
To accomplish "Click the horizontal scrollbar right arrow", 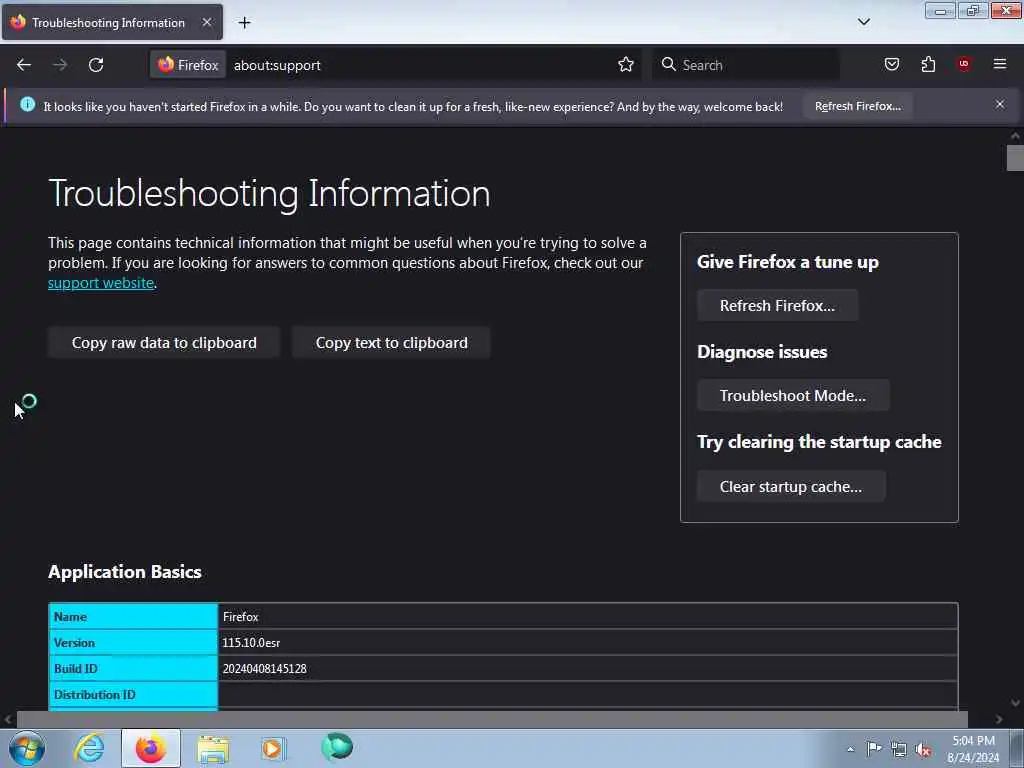I will click(999, 719).
